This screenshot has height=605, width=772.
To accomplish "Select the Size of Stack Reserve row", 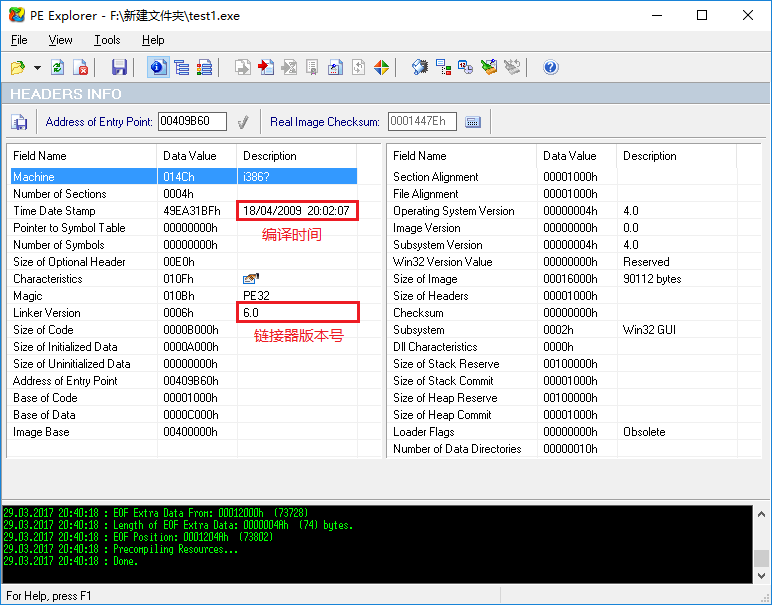I will tap(564, 364).
